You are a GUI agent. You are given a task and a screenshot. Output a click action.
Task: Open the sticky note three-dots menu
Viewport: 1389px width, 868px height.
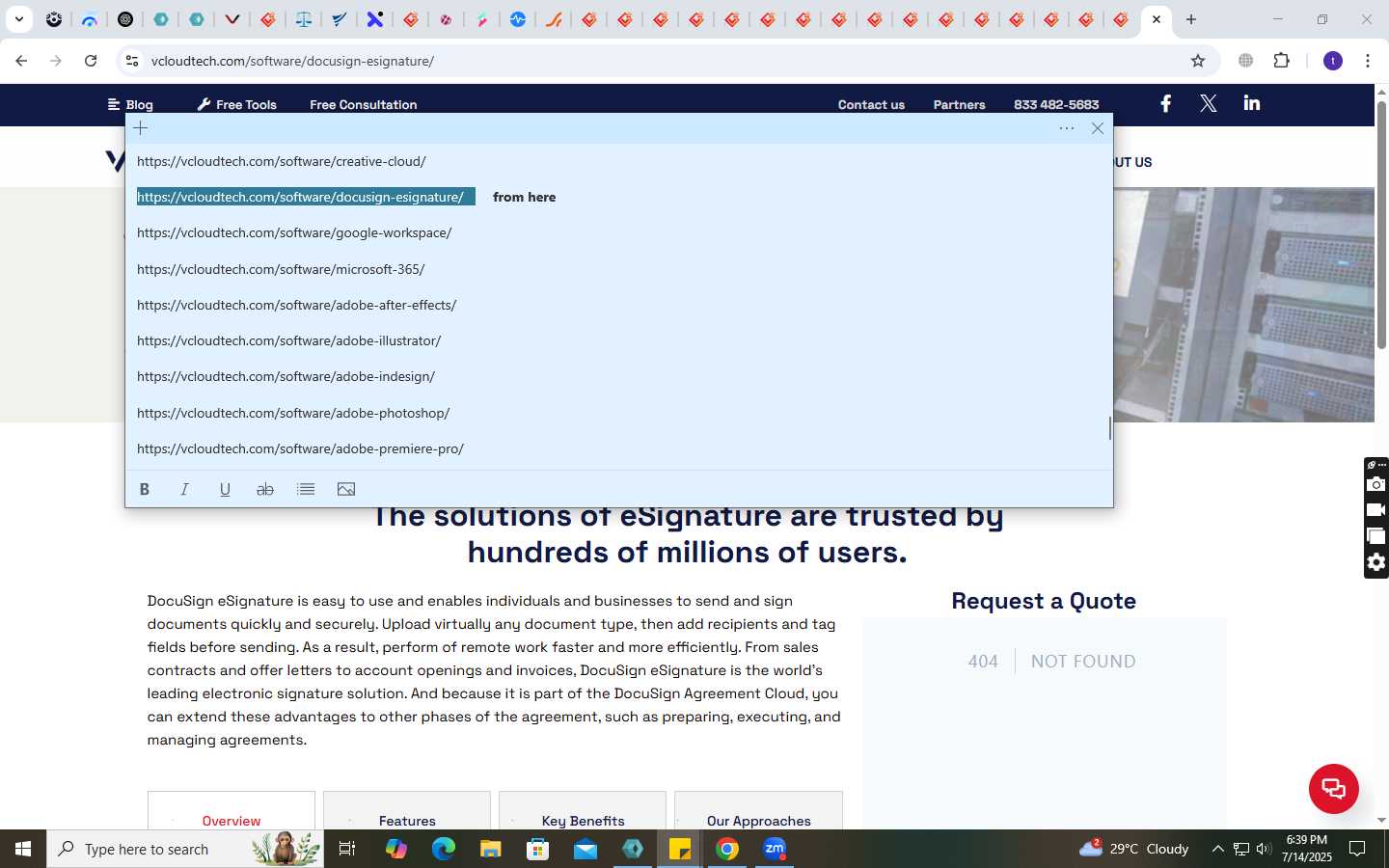tap(1067, 127)
